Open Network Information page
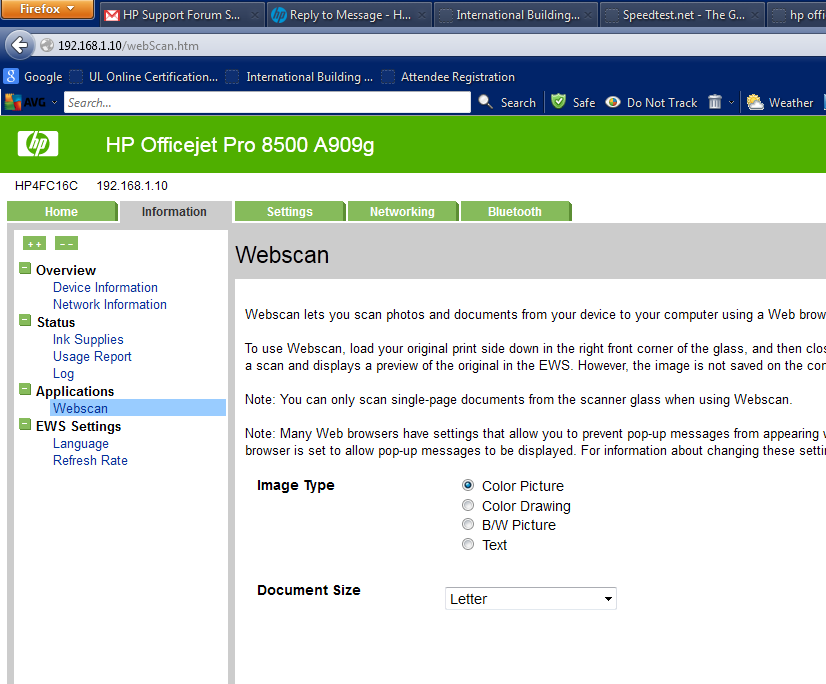Viewport: 826px width, 684px height. pos(110,304)
